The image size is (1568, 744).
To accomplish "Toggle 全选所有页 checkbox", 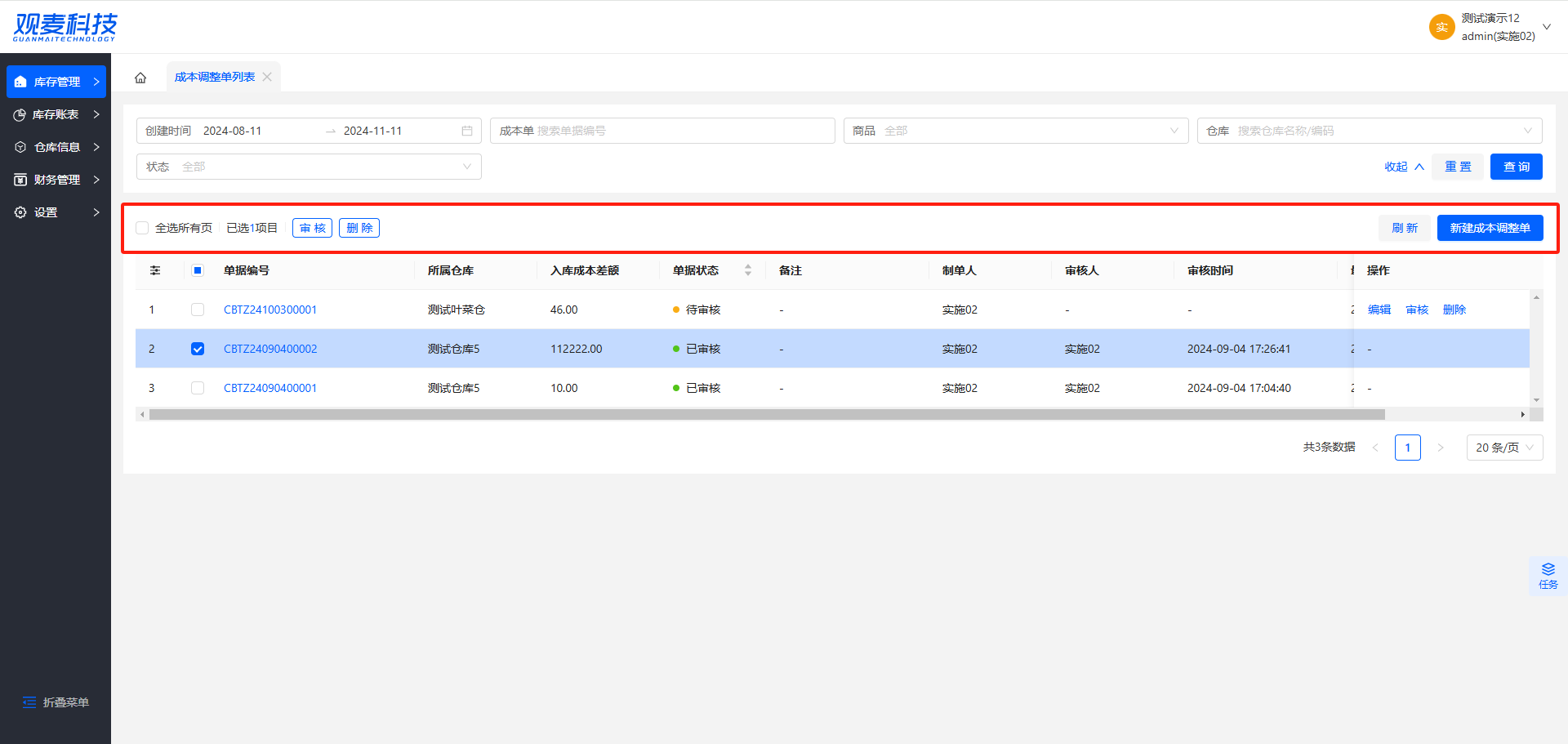I will (x=142, y=228).
